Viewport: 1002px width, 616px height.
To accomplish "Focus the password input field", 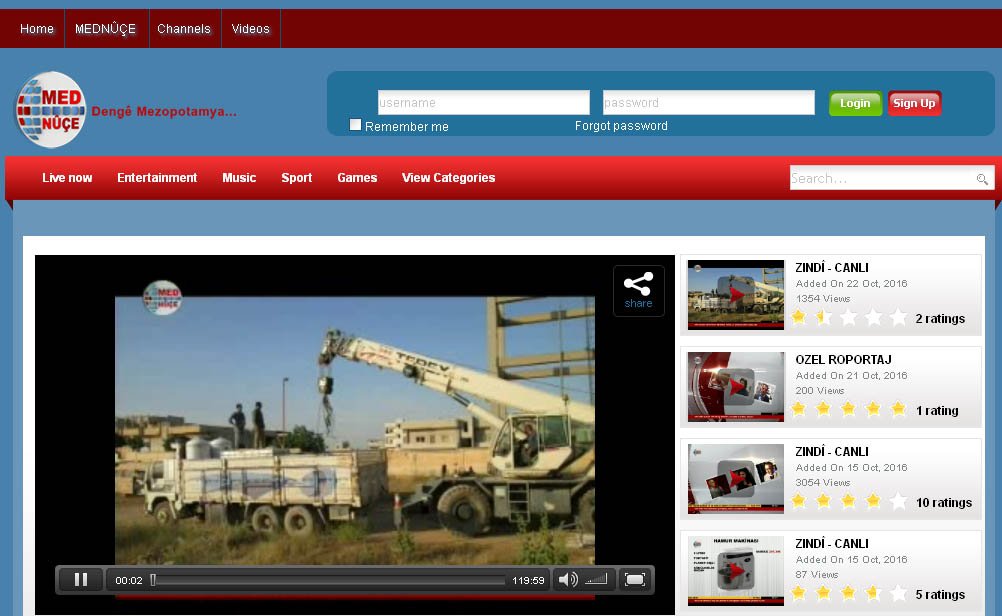I will coord(709,102).
